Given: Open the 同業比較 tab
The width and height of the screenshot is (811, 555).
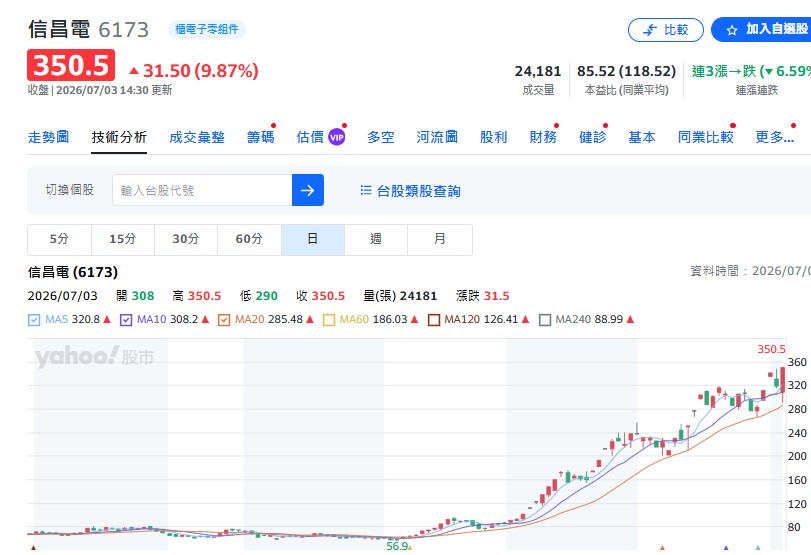Looking at the screenshot, I should click(x=705, y=137).
